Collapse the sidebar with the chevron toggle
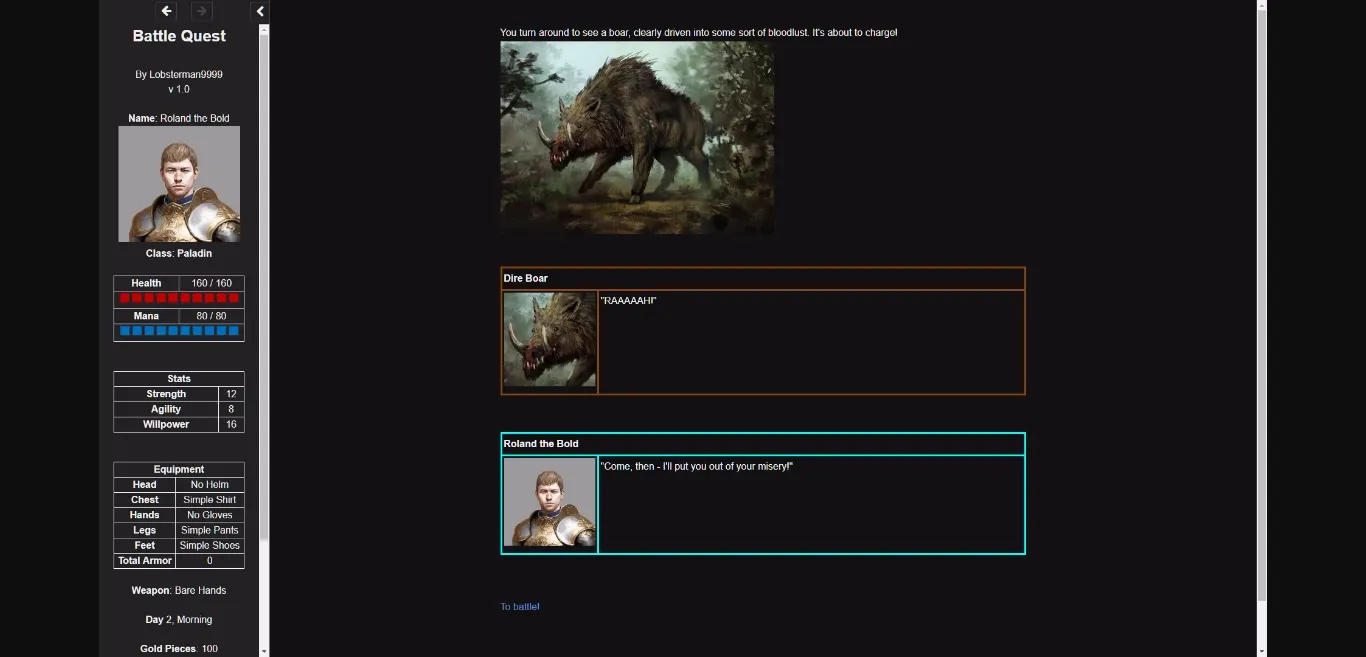1366x657 pixels. tap(260, 11)
